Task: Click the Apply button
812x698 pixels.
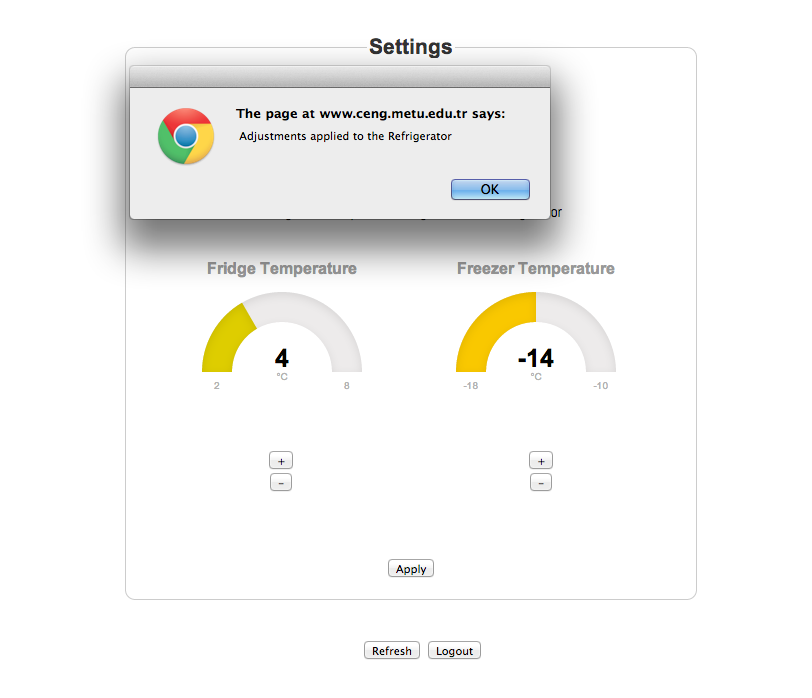Action: coord(411,569)
